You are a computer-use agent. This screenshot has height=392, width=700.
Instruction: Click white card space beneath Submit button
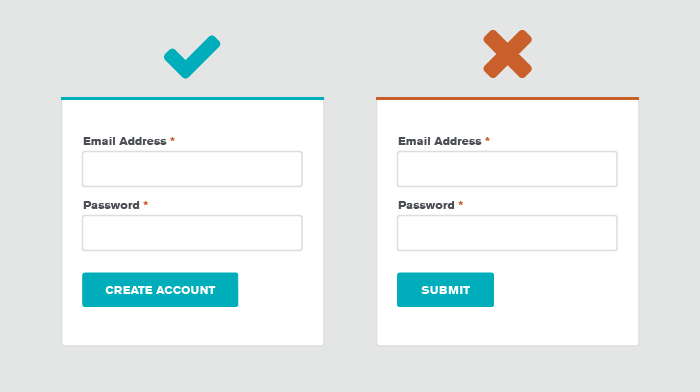coord(508,326)
